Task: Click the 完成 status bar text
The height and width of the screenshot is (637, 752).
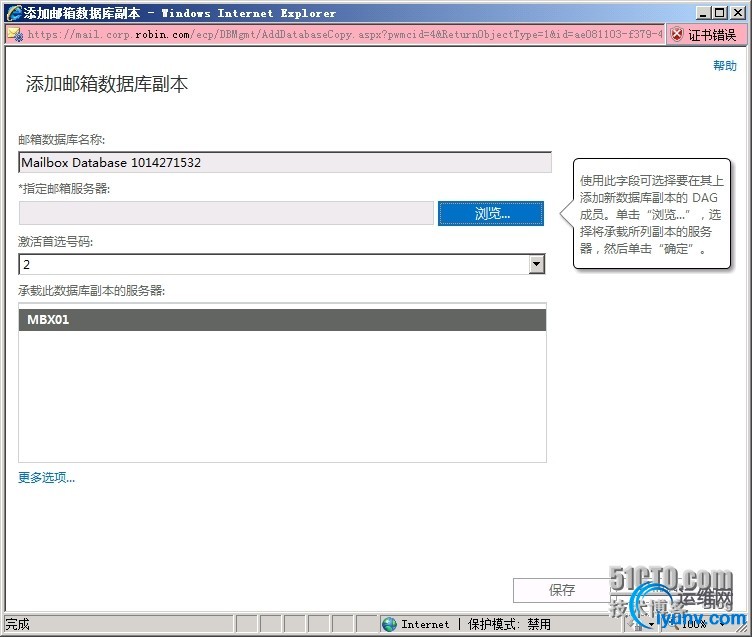Action: pyautogui.click(x=17, y=624)
